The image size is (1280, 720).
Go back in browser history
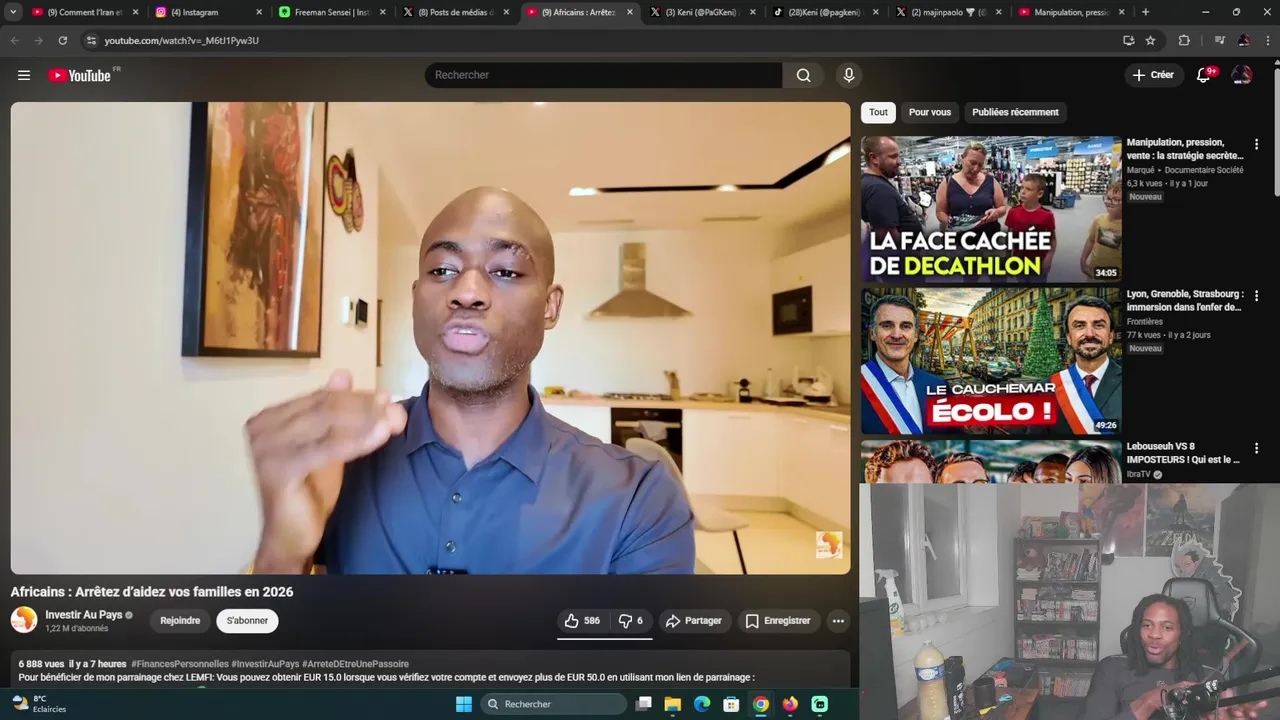[14, 40]
